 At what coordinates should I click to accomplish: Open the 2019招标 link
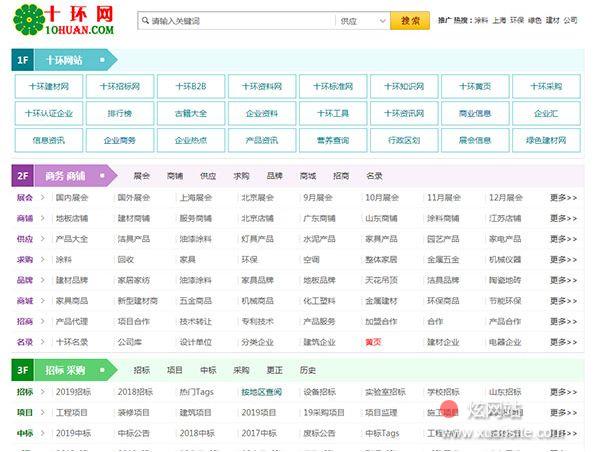pos(73,392)
